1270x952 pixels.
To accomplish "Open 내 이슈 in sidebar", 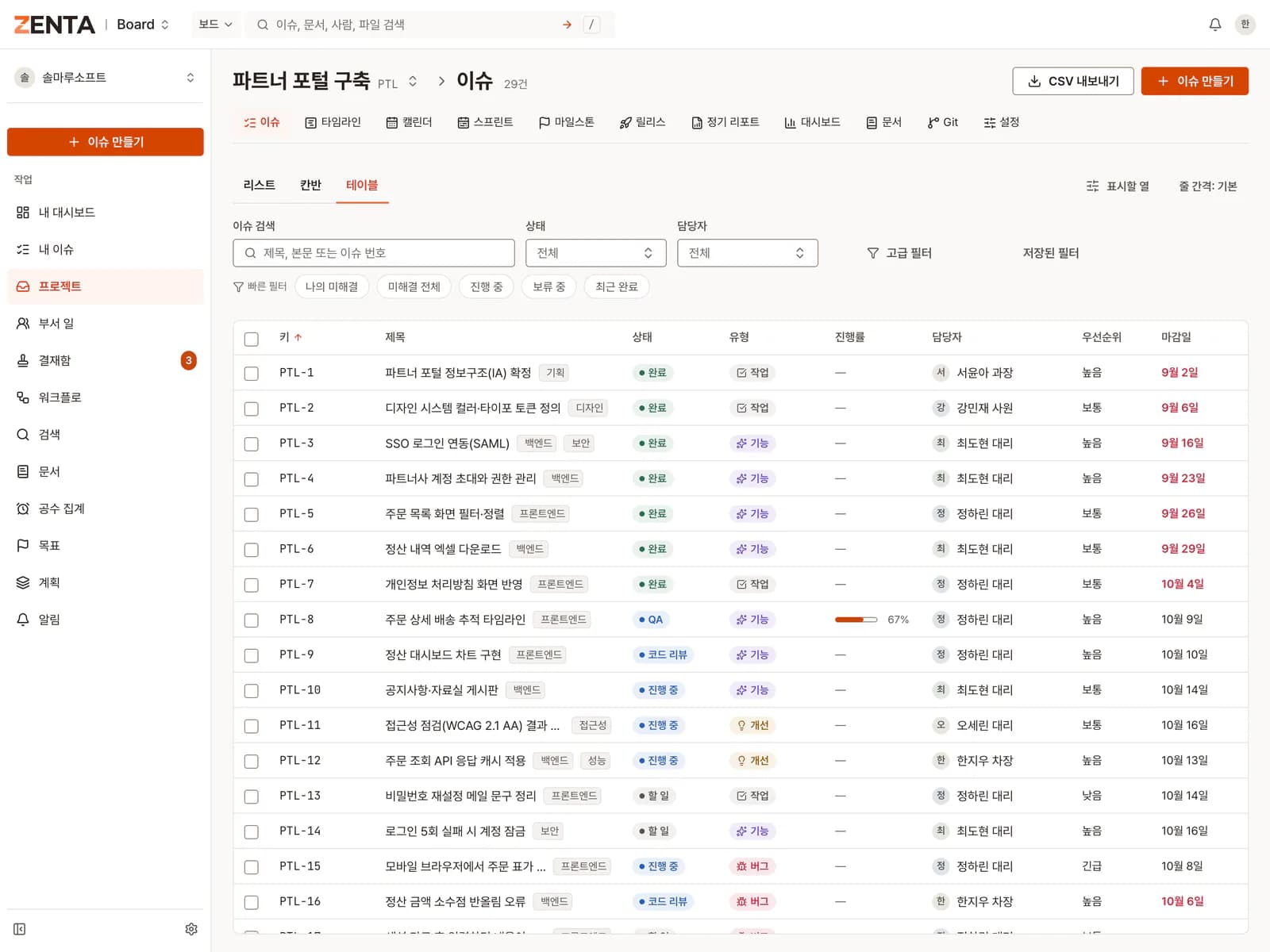I will [106, 249].
